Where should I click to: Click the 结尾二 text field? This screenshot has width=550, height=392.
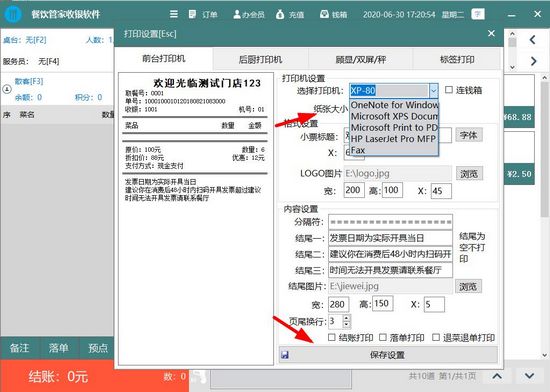pos(390,254)
